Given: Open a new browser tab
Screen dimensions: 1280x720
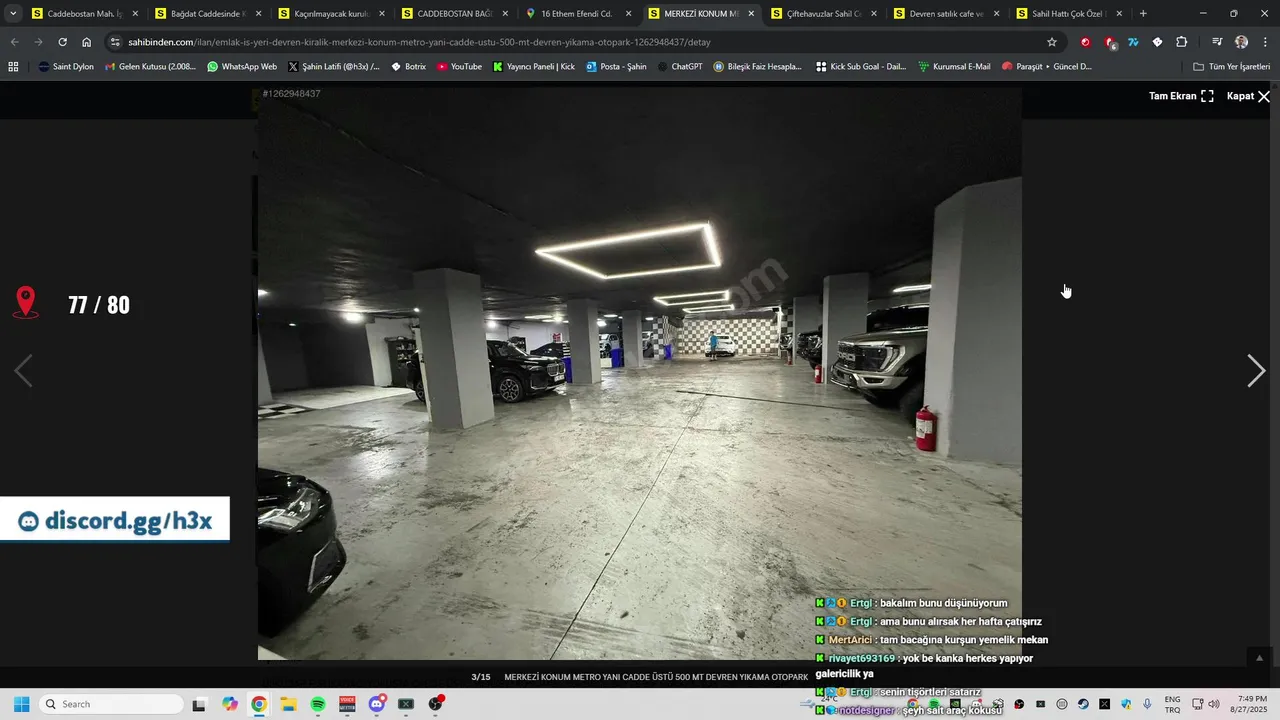Looking at the screenshot, I should pos(1143,14).
